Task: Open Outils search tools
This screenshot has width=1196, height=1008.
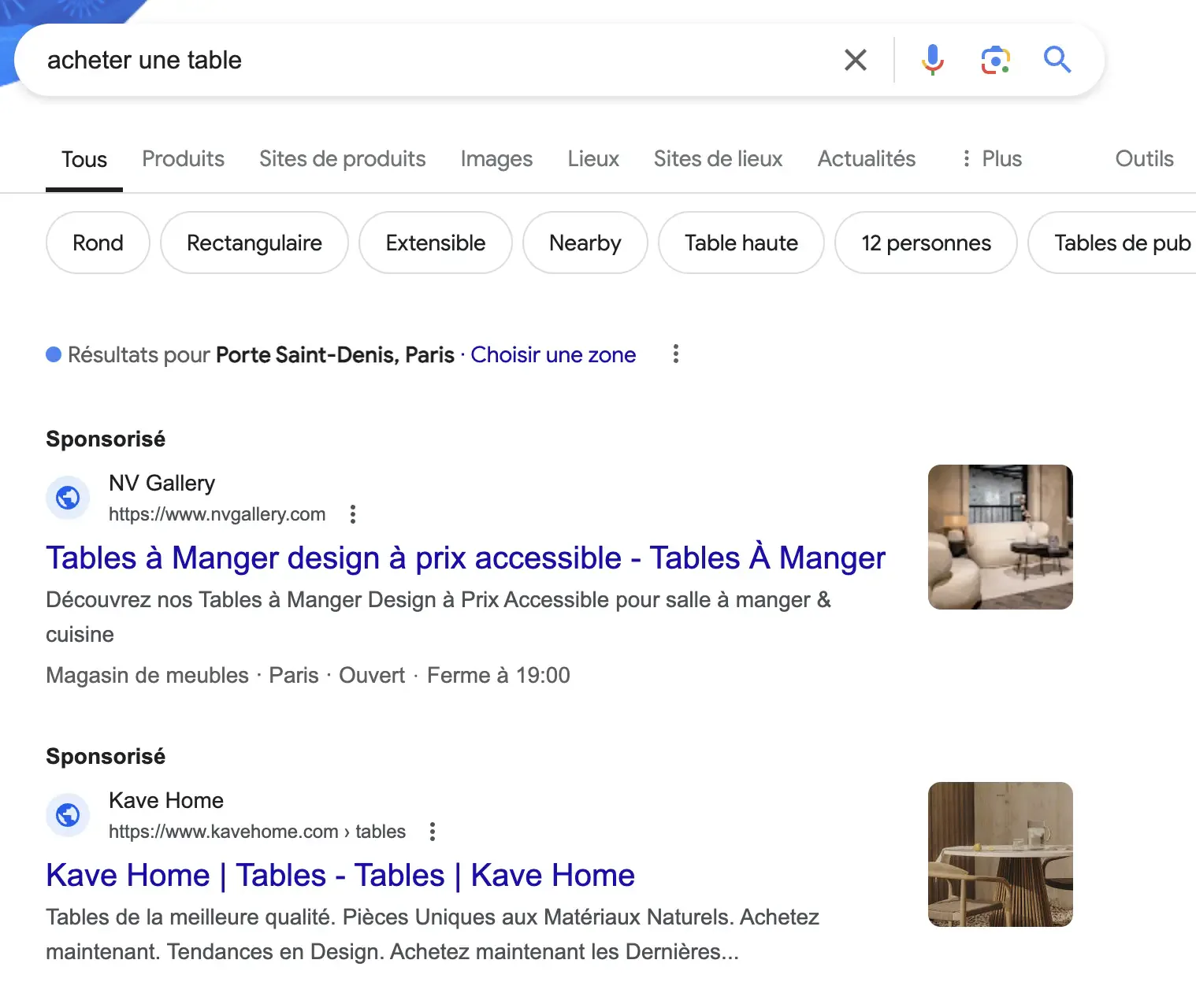Action: [1144, 159]
